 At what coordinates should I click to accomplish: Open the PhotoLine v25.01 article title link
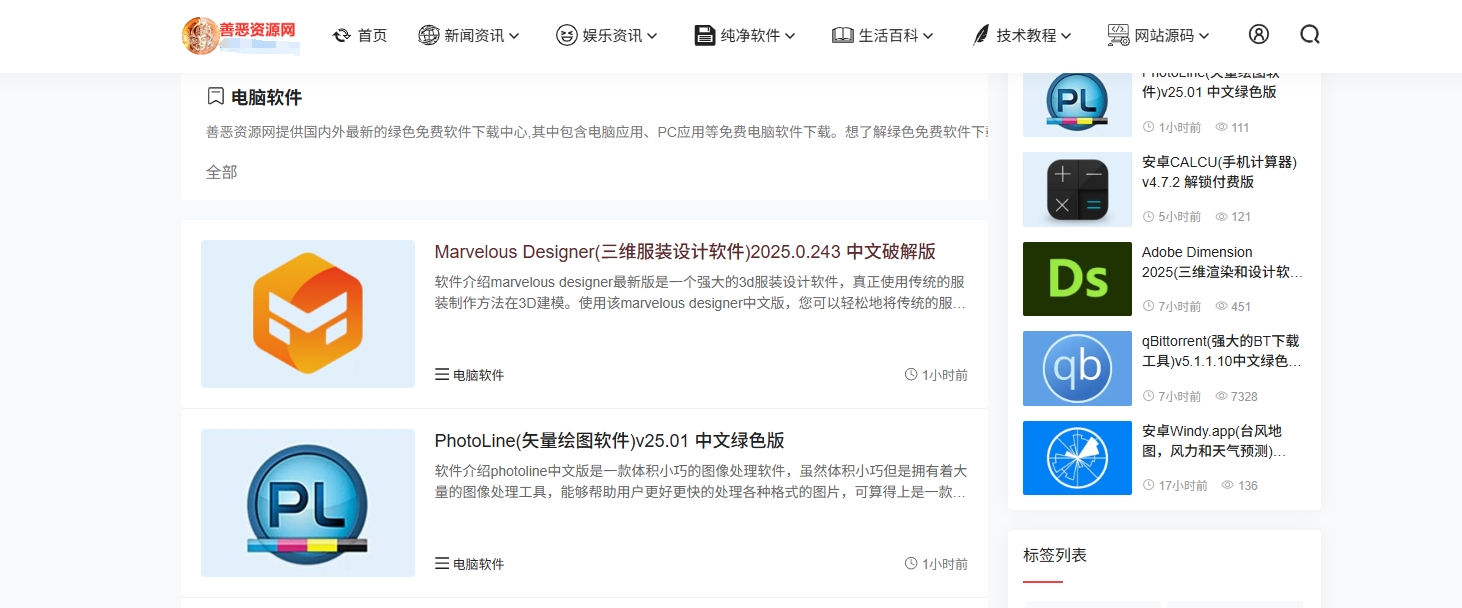609,441
